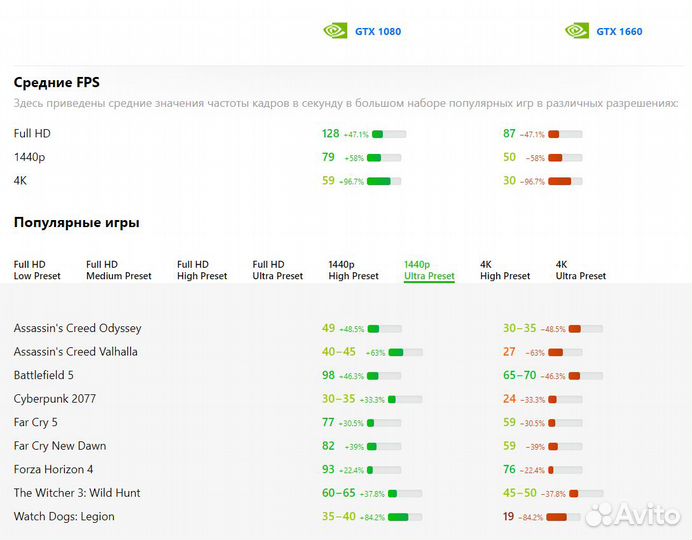The height and width of the screenshot is (540, 692).
Task: Click the Assassin's Creed Odyssey title
Action: point(77,328)
